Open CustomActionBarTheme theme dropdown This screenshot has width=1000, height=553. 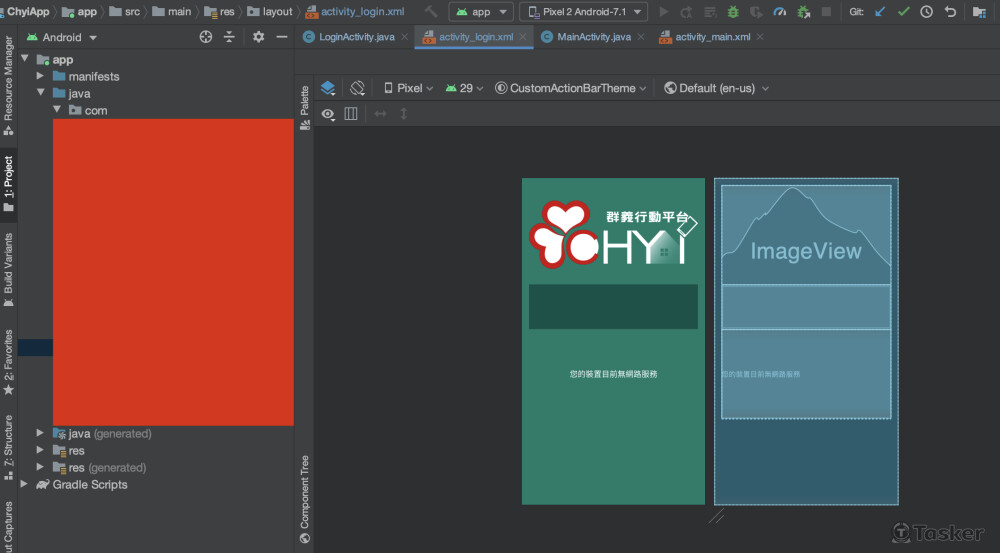pyautogui.click(x=570, y=88)
